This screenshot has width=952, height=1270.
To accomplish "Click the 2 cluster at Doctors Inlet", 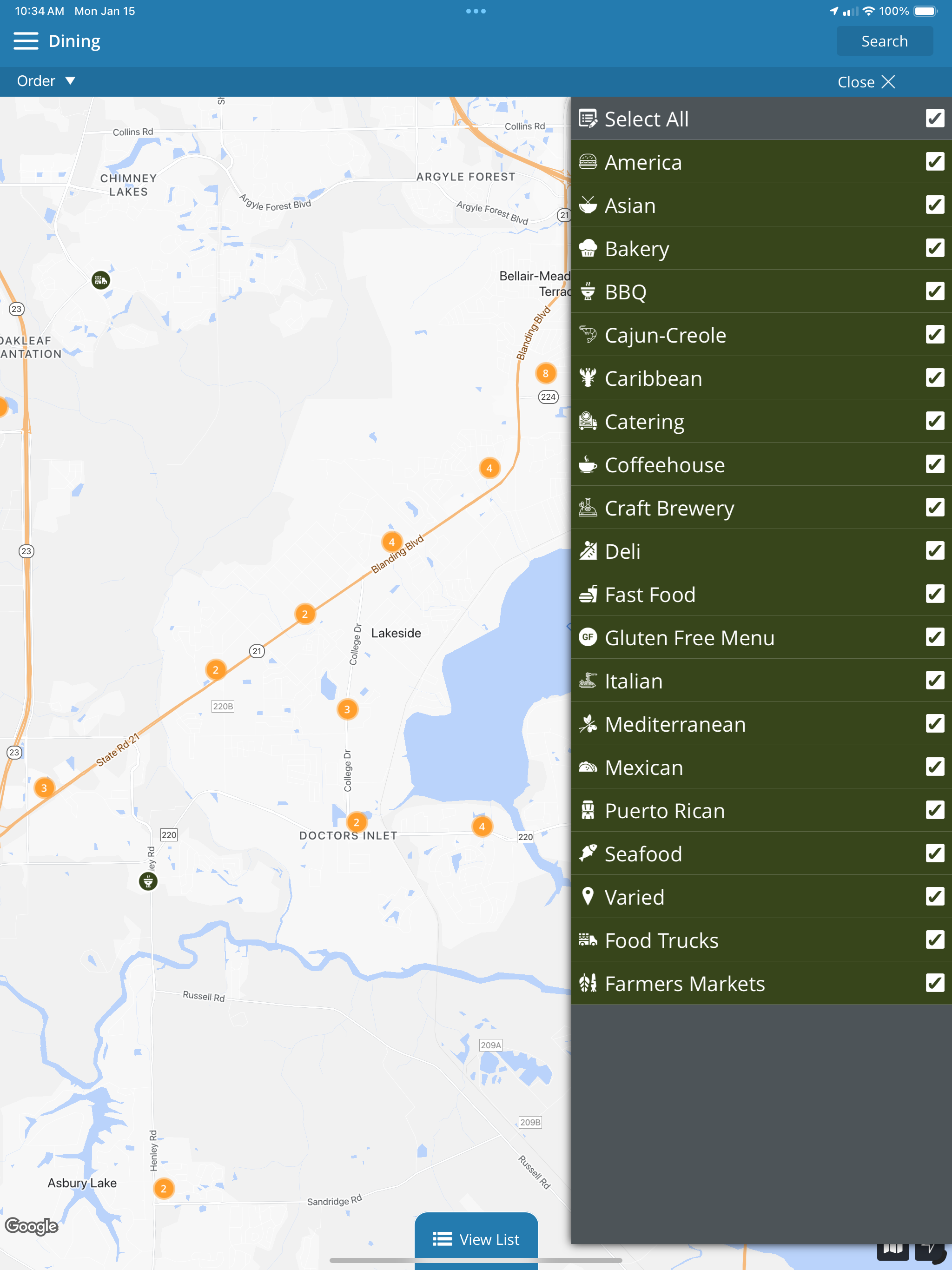I will point(357,822).
